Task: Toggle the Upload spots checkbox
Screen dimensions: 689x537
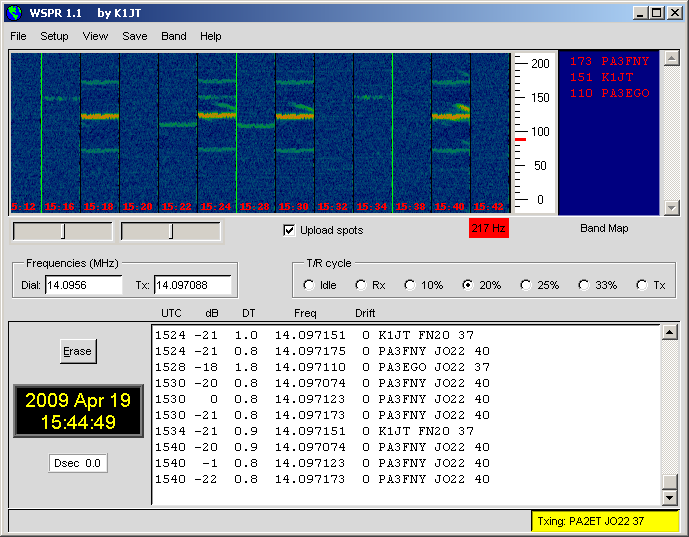Action: click(x=290, y=230)
